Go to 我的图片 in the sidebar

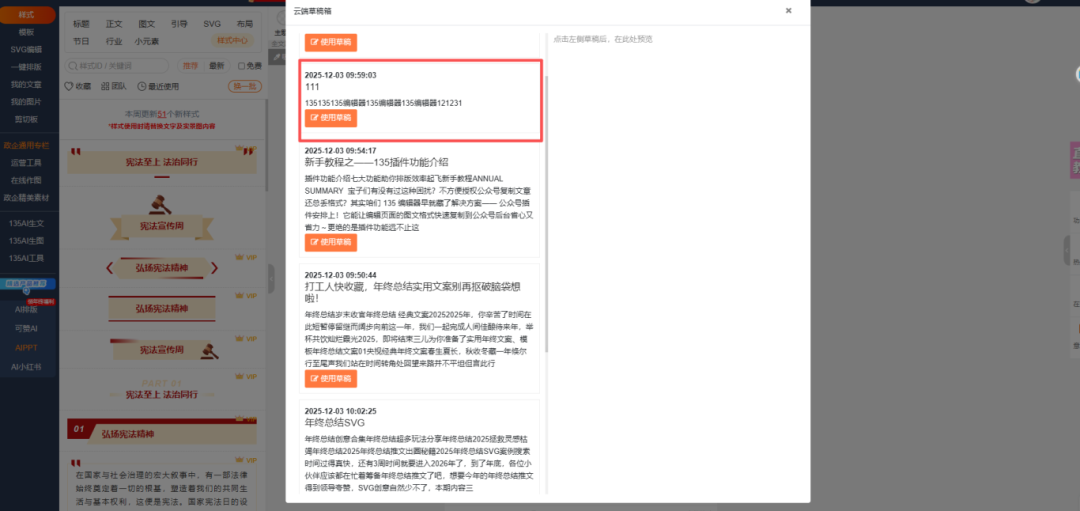click(x=28, y=101)
